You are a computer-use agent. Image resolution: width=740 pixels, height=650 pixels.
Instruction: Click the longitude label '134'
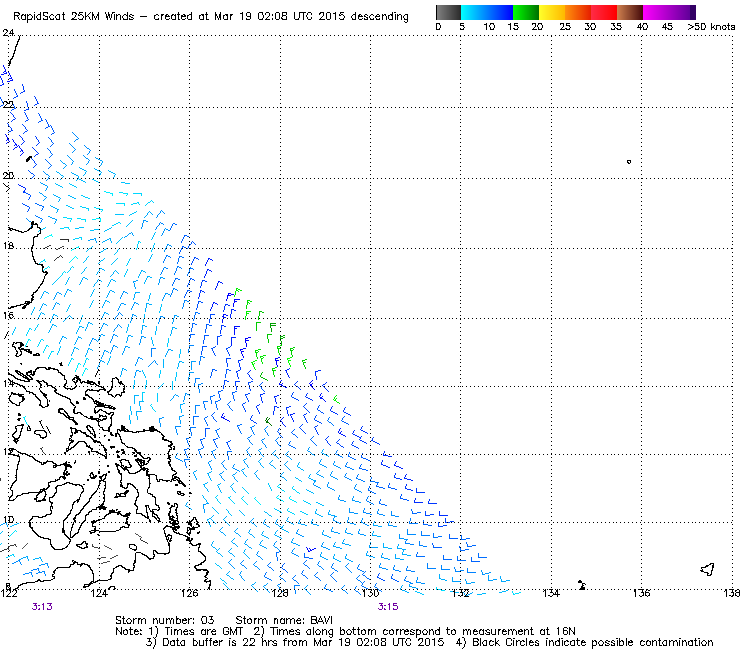coord(551,593)
